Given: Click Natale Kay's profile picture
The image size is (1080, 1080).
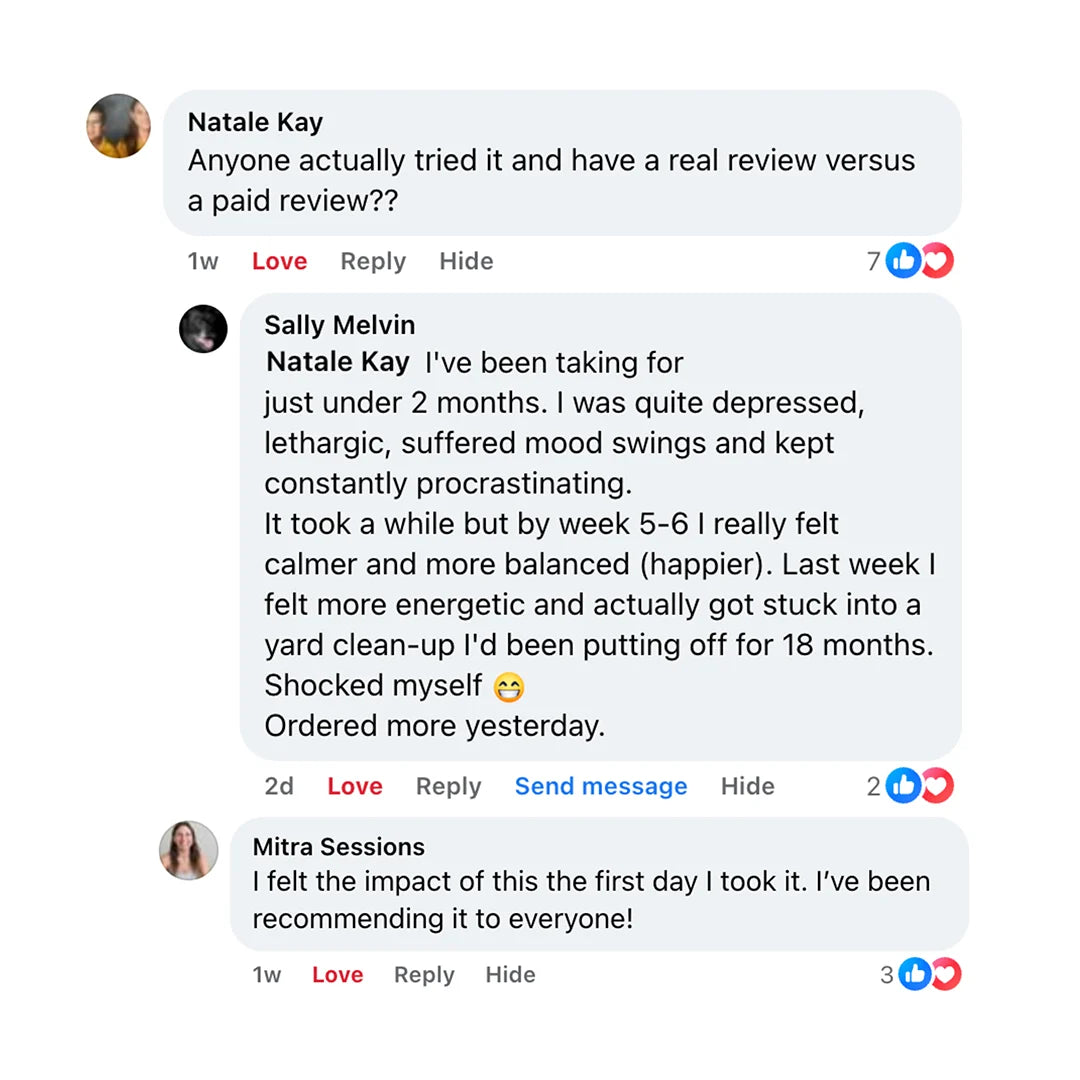Looking at the screenshot, I should 119,126.
